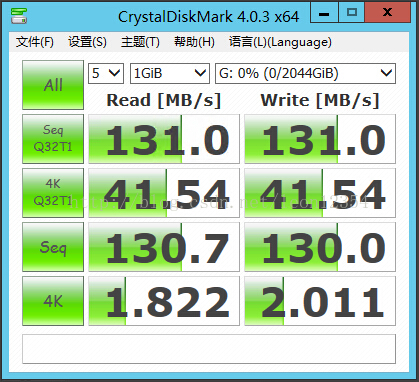Start the 4K Q32T1 test
The image size is (419, 382).
pos(53,193)
